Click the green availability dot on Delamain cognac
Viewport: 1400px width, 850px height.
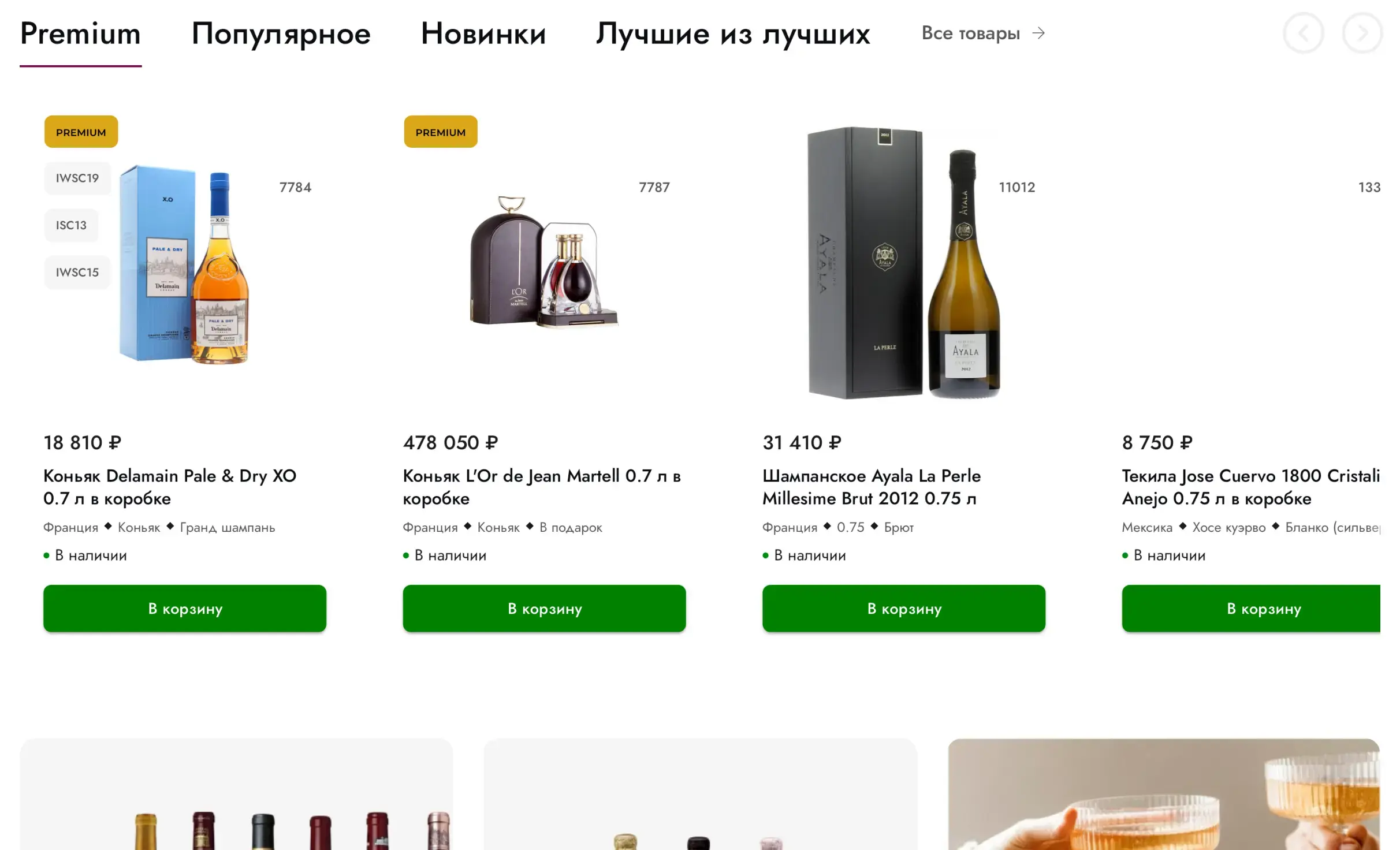[46, 555]
